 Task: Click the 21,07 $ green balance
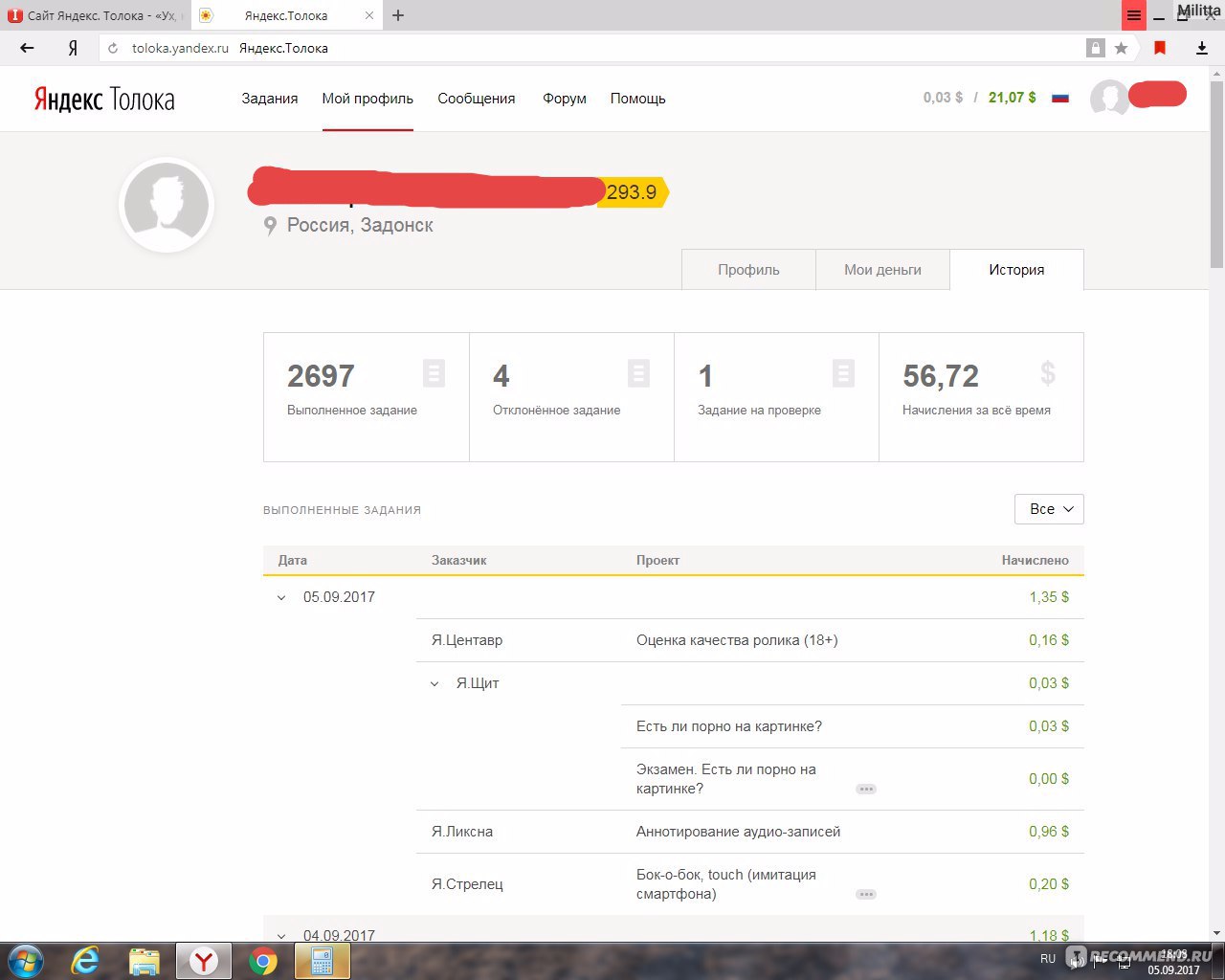[1012, 98]
